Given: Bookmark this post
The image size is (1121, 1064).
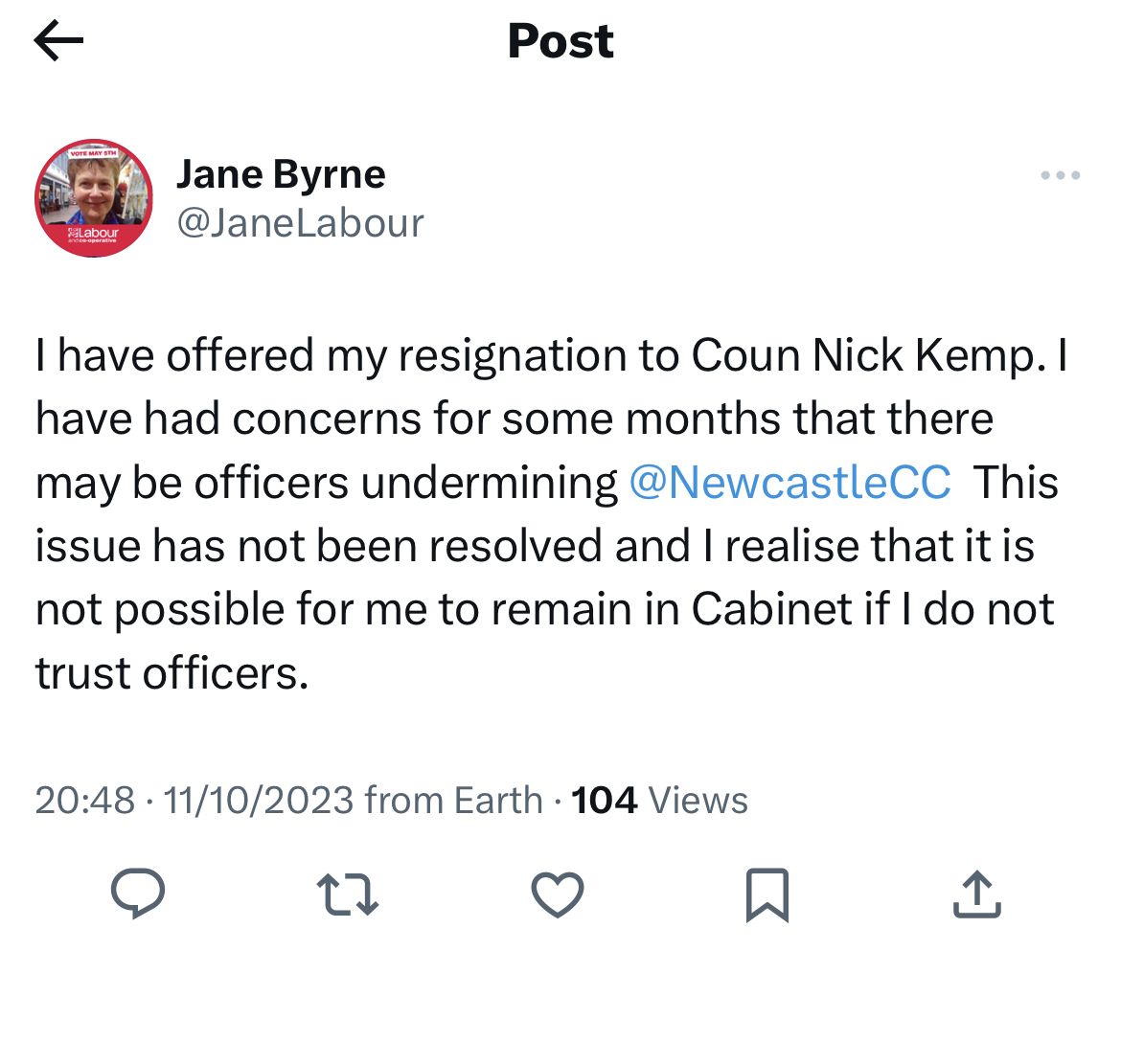Looking at the screenshot, I should pos(766,894).
